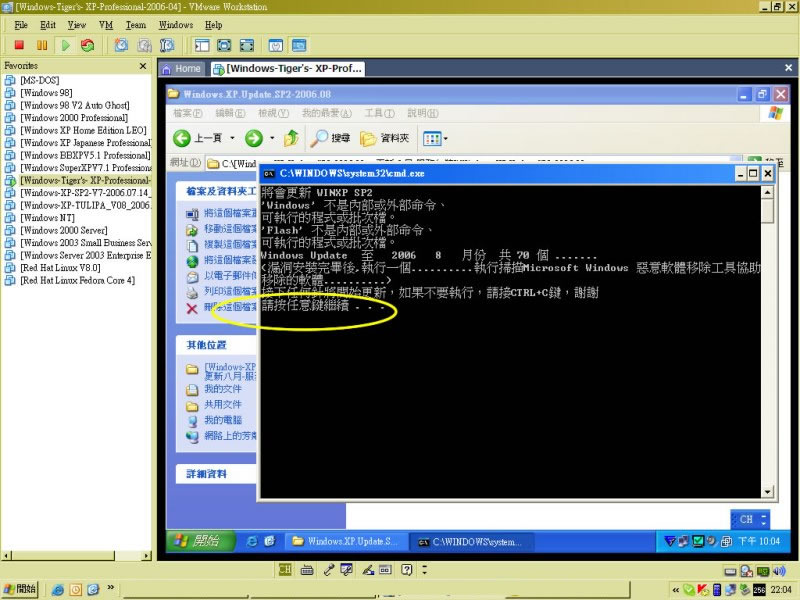Image resolution: width=800 pixels, height=600 pixels.
Task: Click the Full Screen toolbar icon
Action: tap(224, 45)
